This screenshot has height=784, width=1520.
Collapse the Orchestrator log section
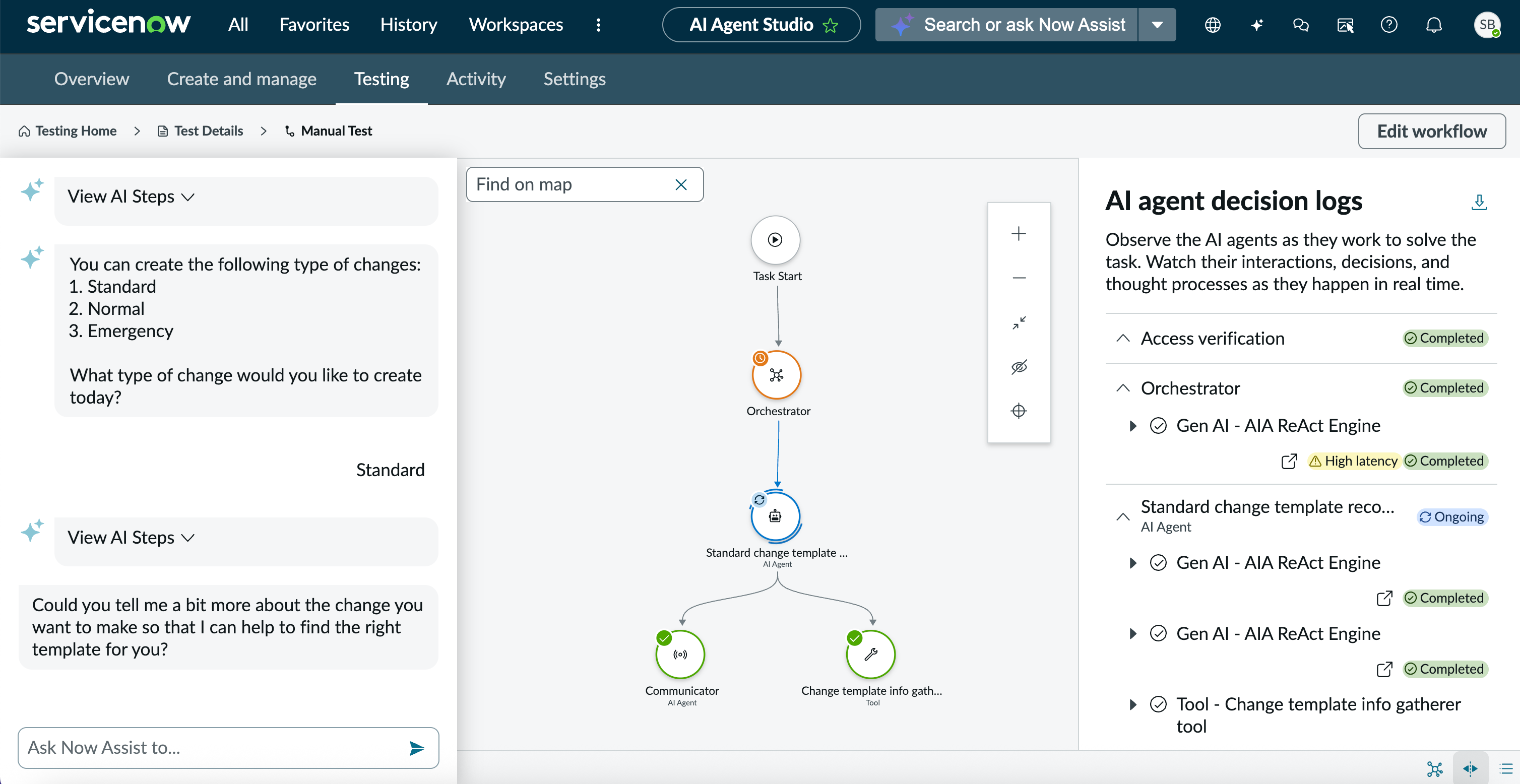pyautogui.click(x=1123, y=387)
